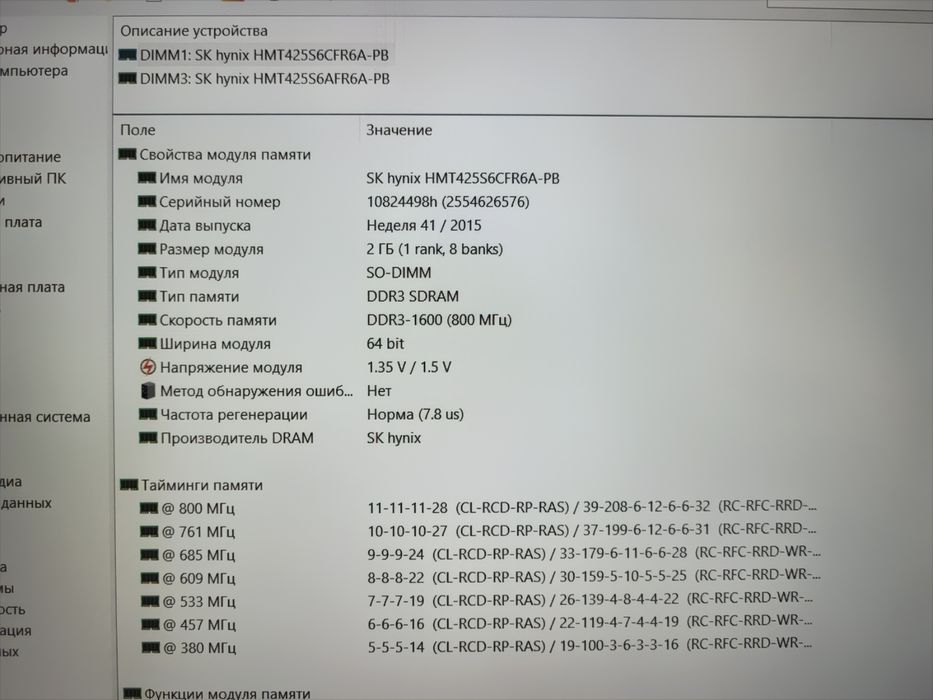The height and width of the screenshot is (700, 933).
Task: Click timing value 11-11-11-28 row
Action: tap(592, 507)
